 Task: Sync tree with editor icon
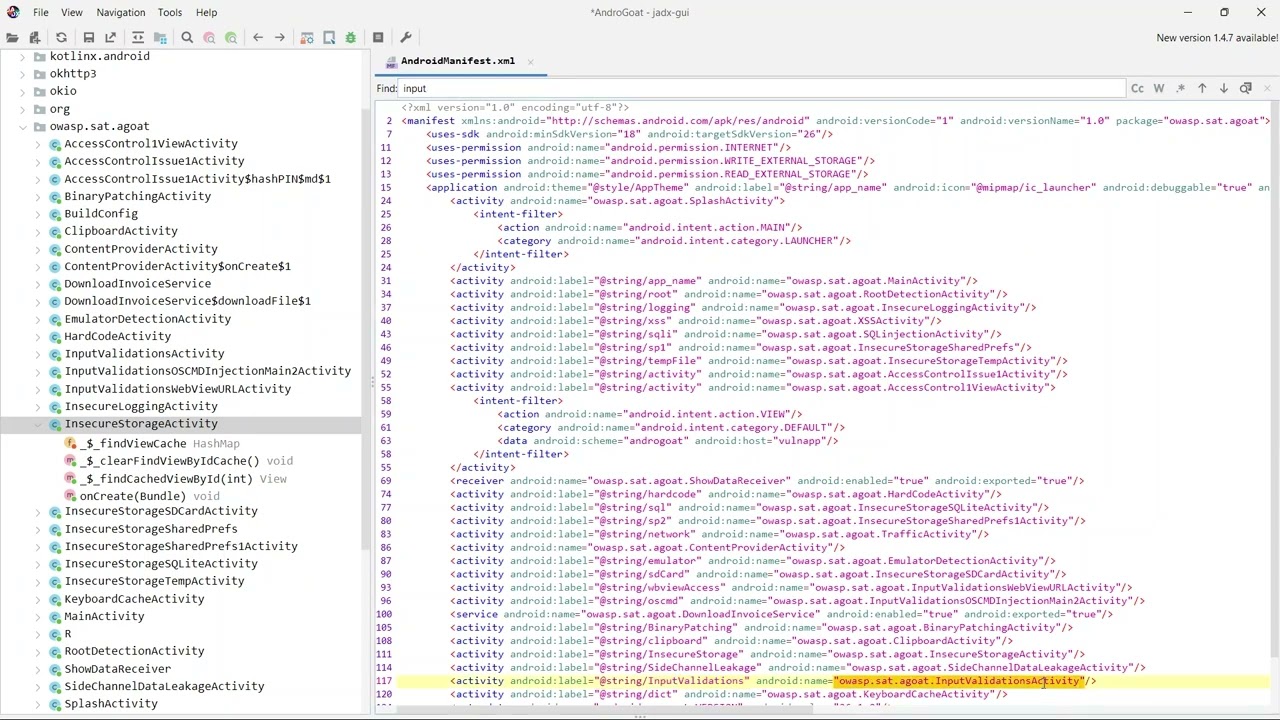pyautogui.click(x=138, y=38)
